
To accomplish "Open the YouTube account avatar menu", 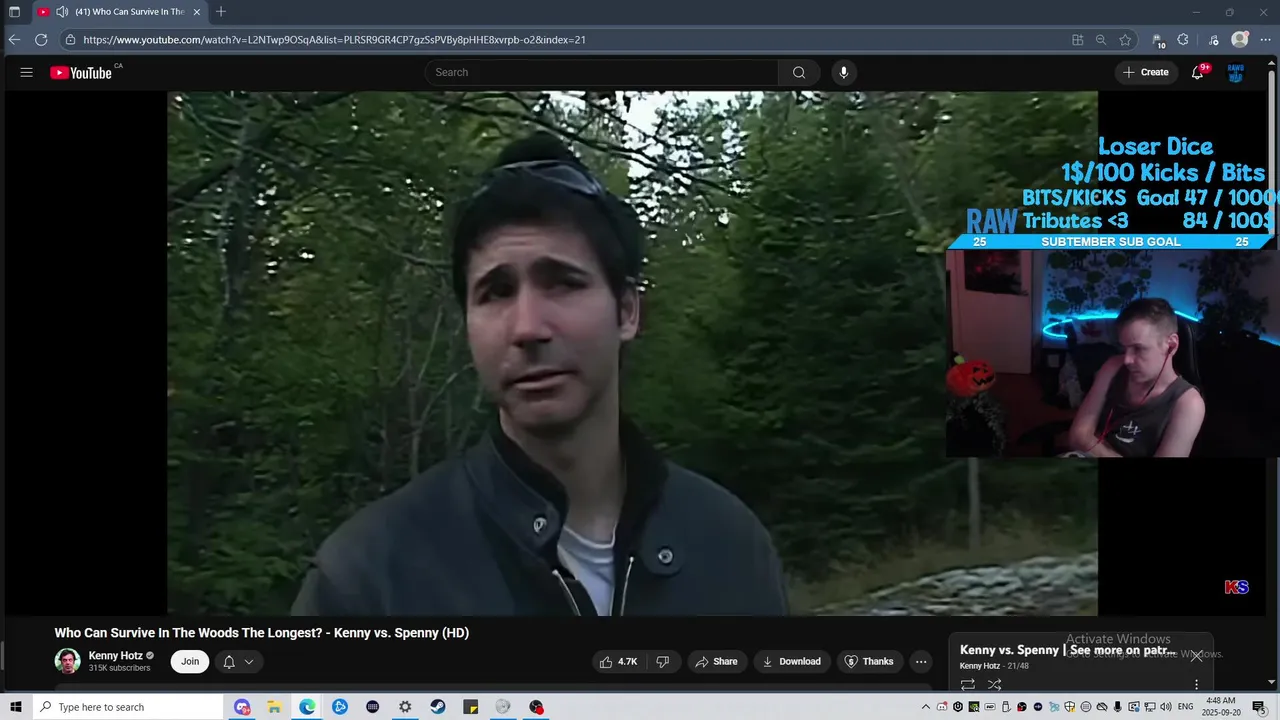I will (1236, 72).
